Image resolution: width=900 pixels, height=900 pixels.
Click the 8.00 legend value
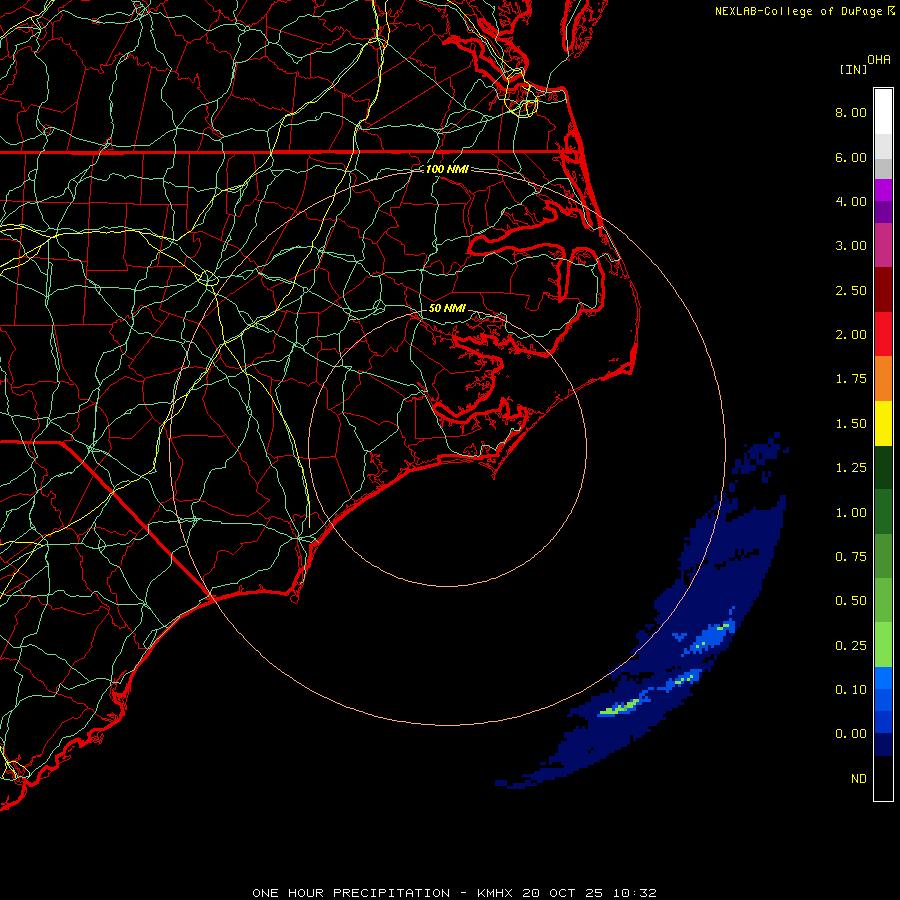851,112
